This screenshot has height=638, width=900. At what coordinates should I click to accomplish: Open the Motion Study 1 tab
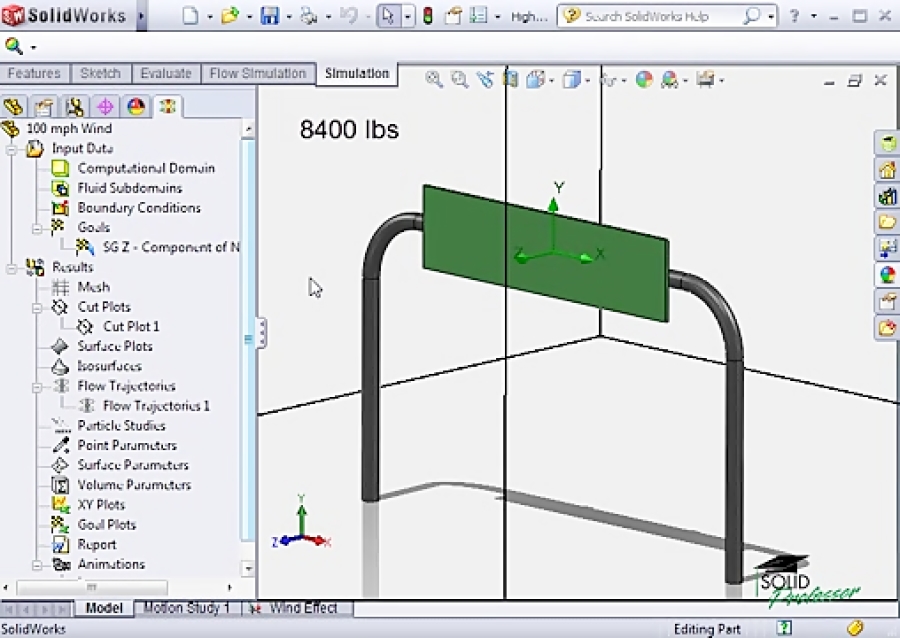pos(187,608)
